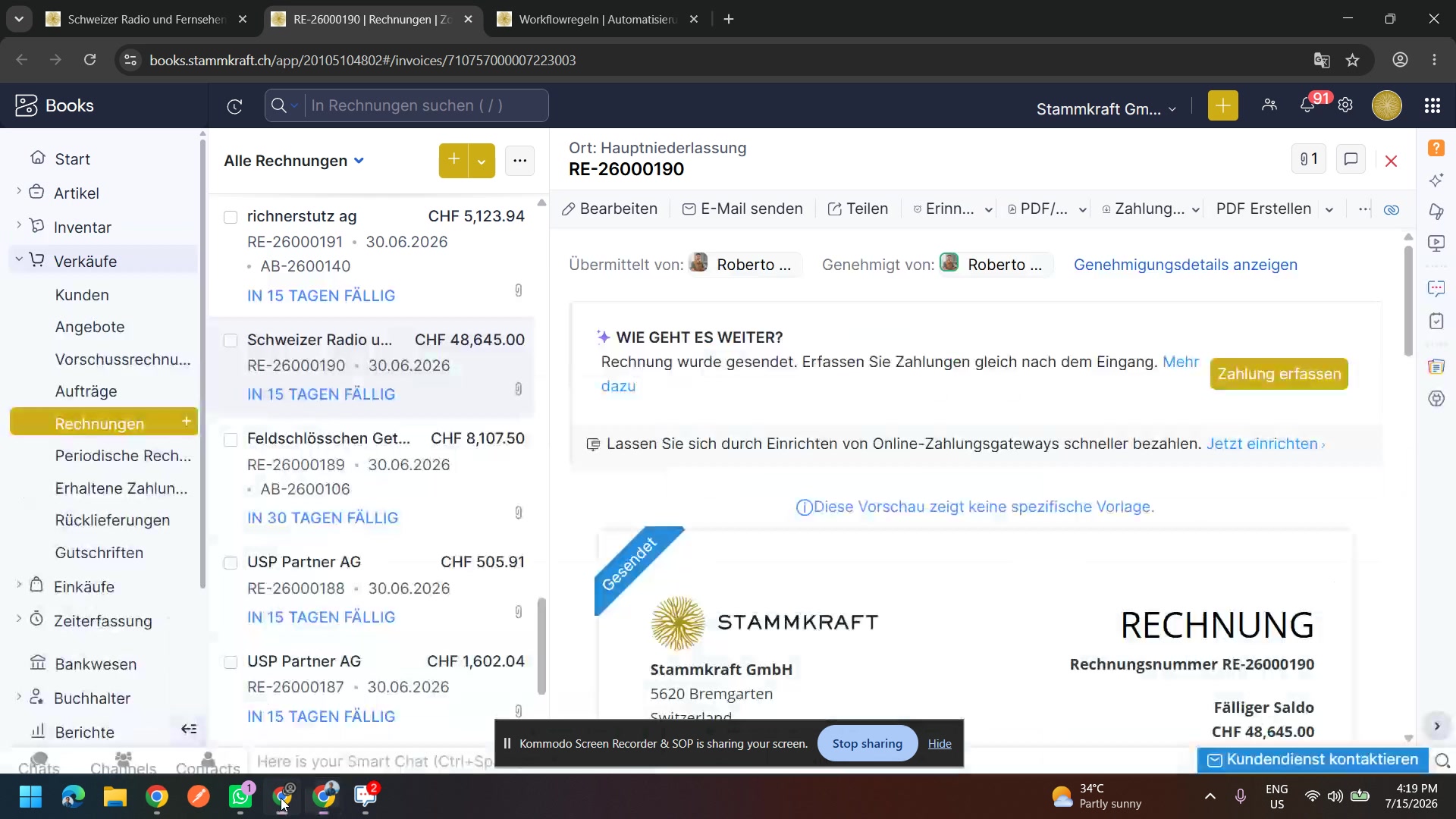Click Bearbeiten to edit the invoice

pyautogui.click(x=610, y=209)
